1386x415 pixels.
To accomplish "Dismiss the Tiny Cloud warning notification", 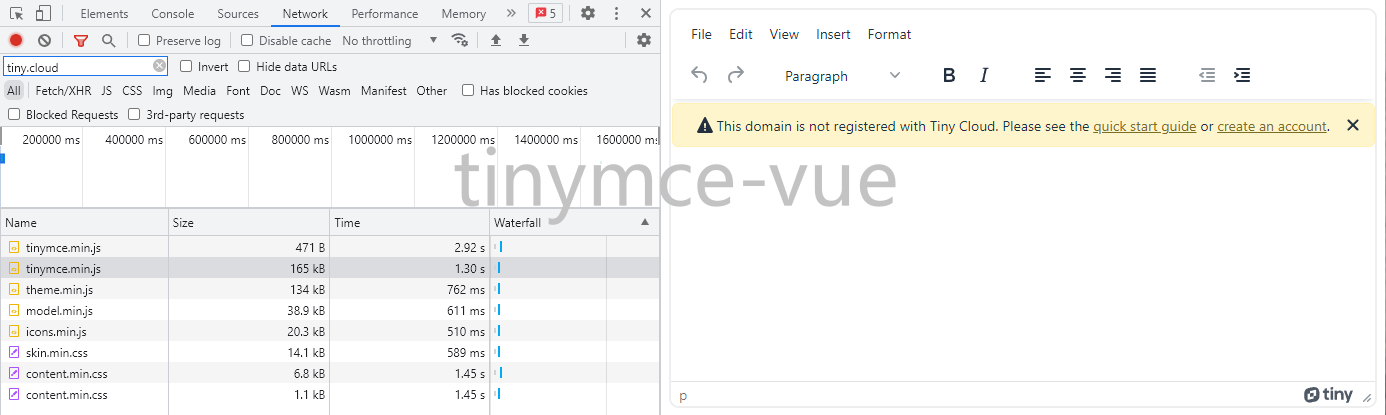I will [1353, 125].
